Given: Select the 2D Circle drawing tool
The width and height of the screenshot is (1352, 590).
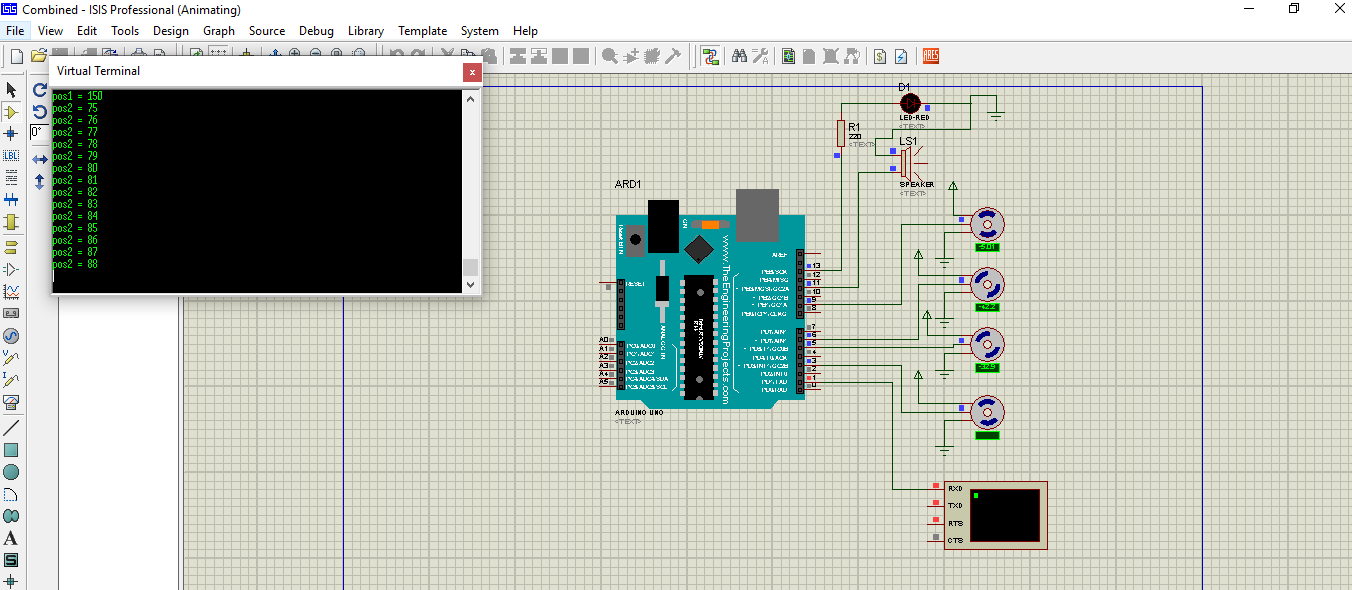Looking at the screenshot, I should point(11,472).
